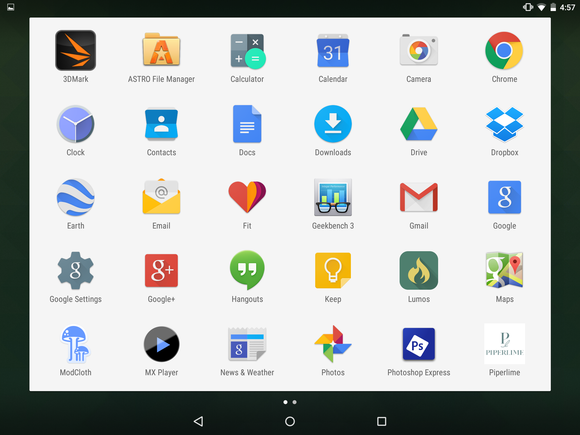Select first app drawer page dot
This screenshot has height=435, width=580.
coord(285,402)
